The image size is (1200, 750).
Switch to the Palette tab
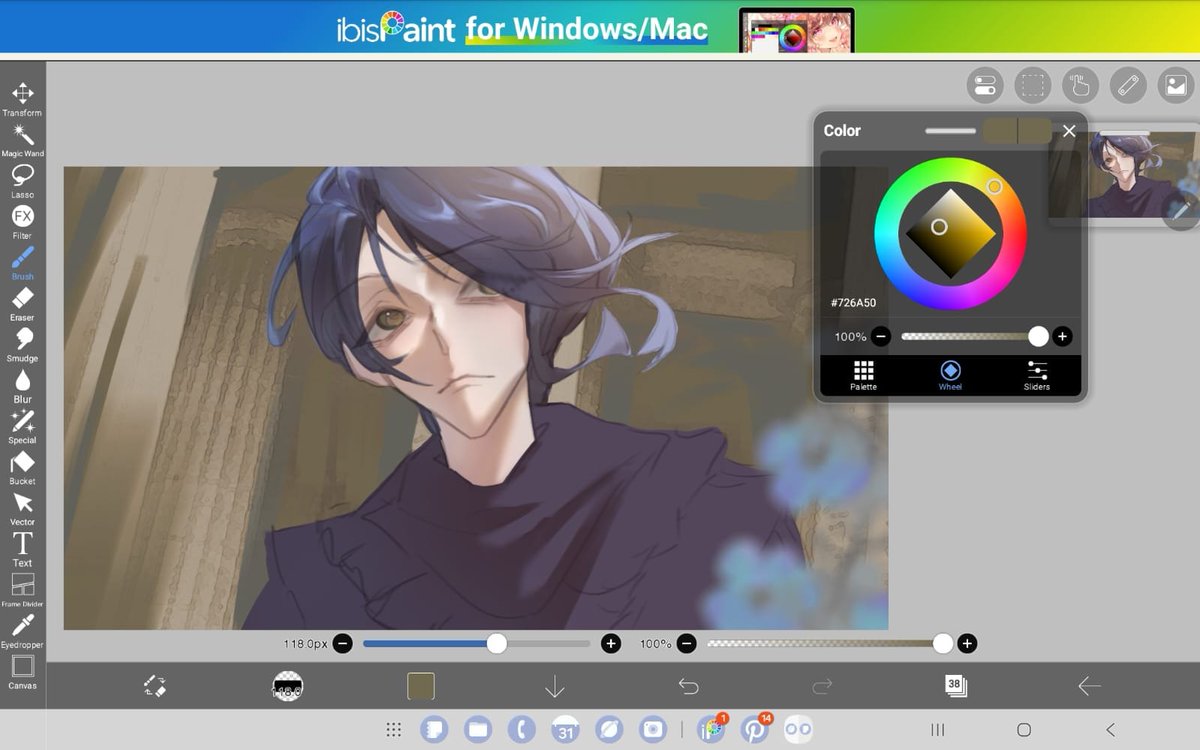[864, 375]
